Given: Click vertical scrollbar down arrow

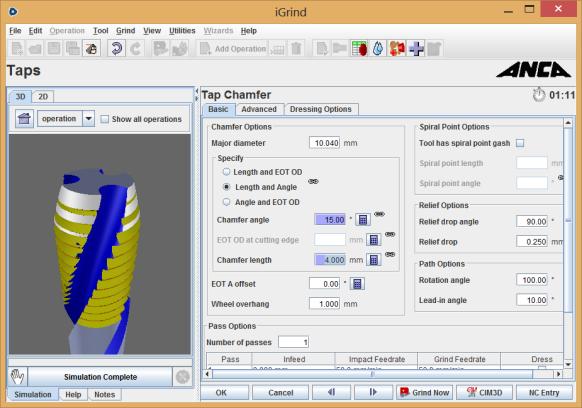Looking at the screenshot, I should 568,365.
